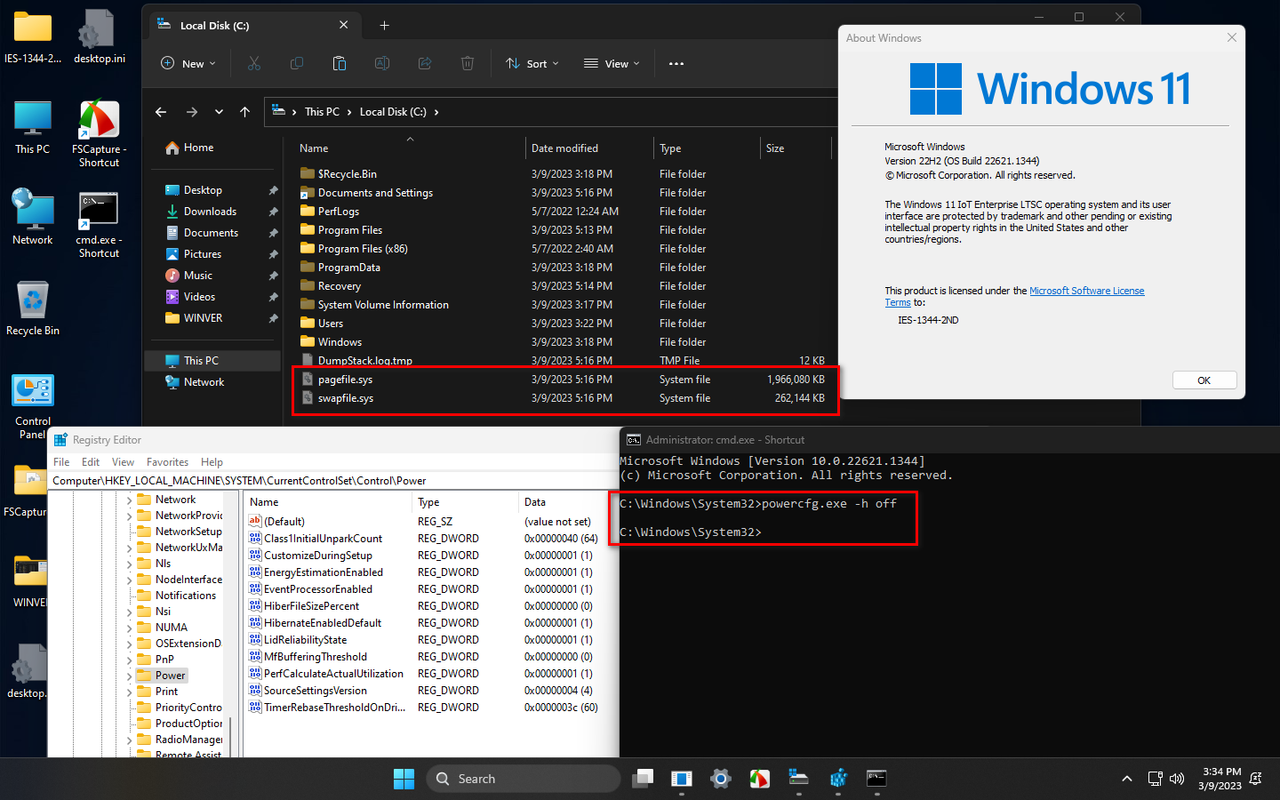Click the File Explorer icon on the taskbar
The width and height of the screenshot is (1280, 800).
point(798,778)
